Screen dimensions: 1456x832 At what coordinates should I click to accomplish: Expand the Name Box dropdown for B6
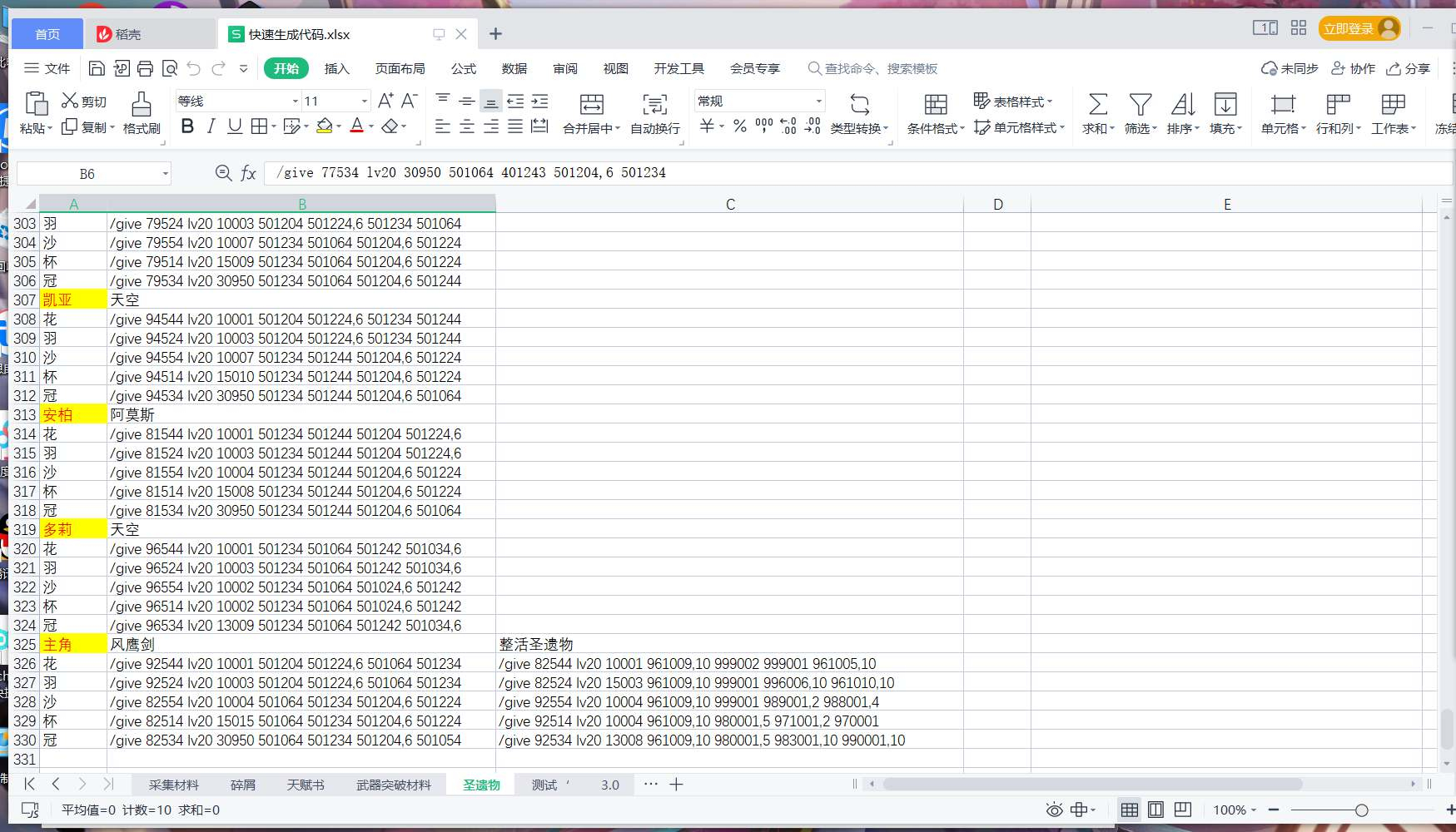165,174
